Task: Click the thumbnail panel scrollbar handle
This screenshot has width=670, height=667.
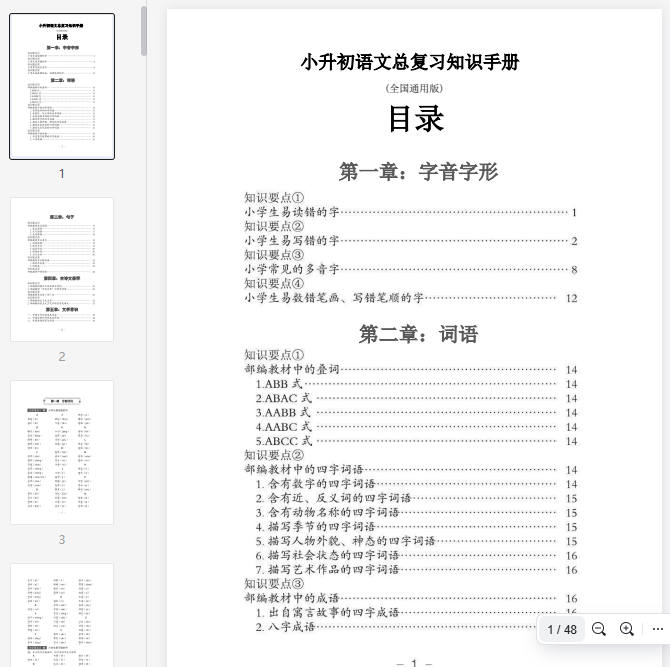Action: click(x=144, y=30)
